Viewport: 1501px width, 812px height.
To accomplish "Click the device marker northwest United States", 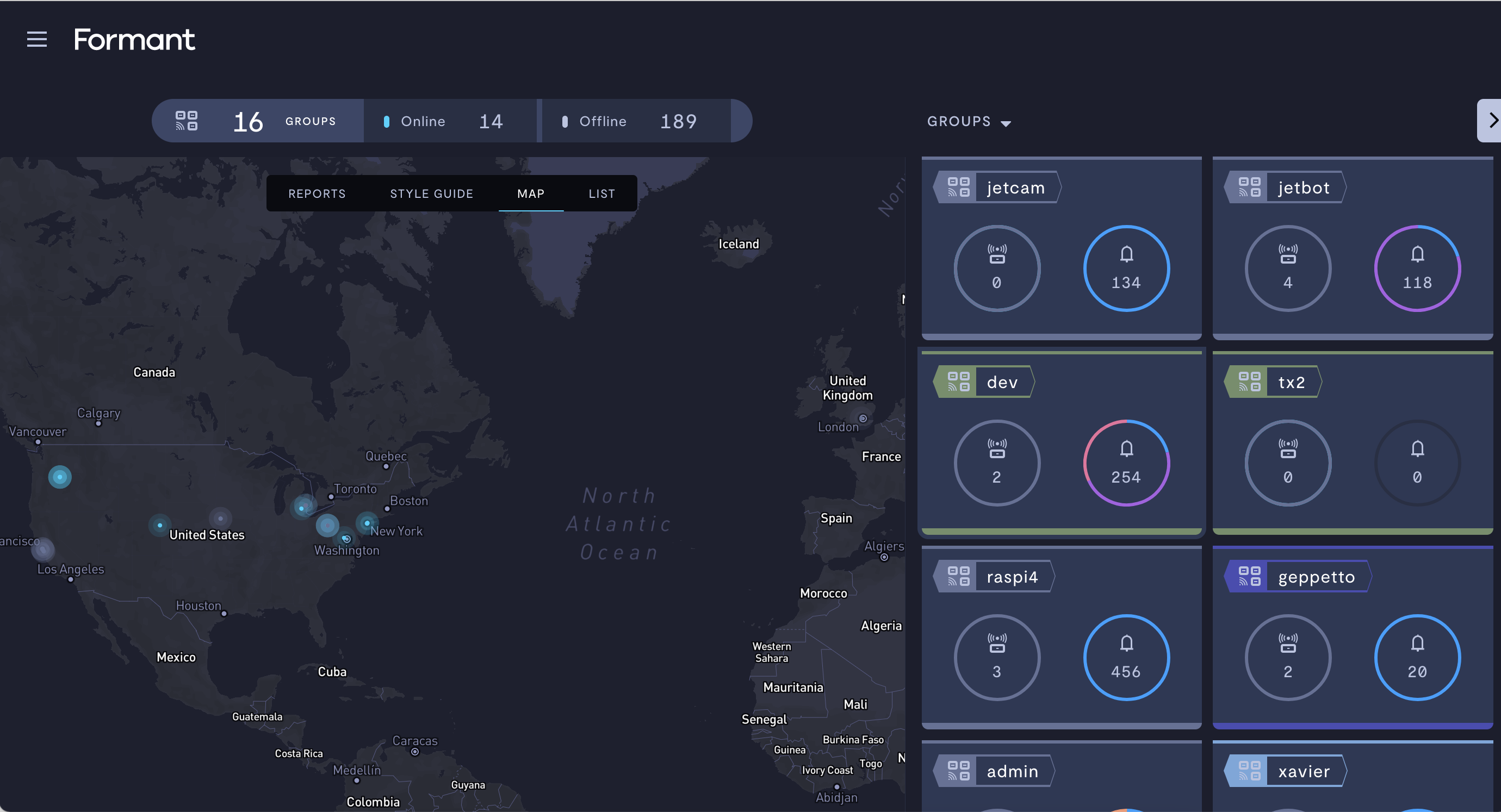I will pos(59,477).
